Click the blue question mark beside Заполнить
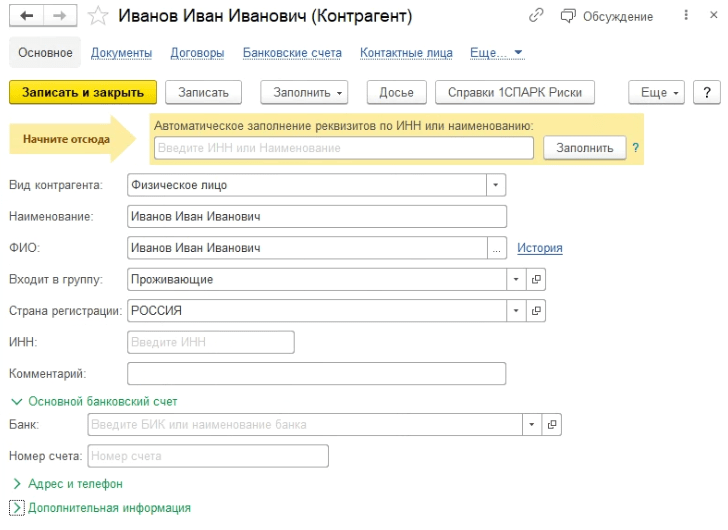 tap(636, 148)
